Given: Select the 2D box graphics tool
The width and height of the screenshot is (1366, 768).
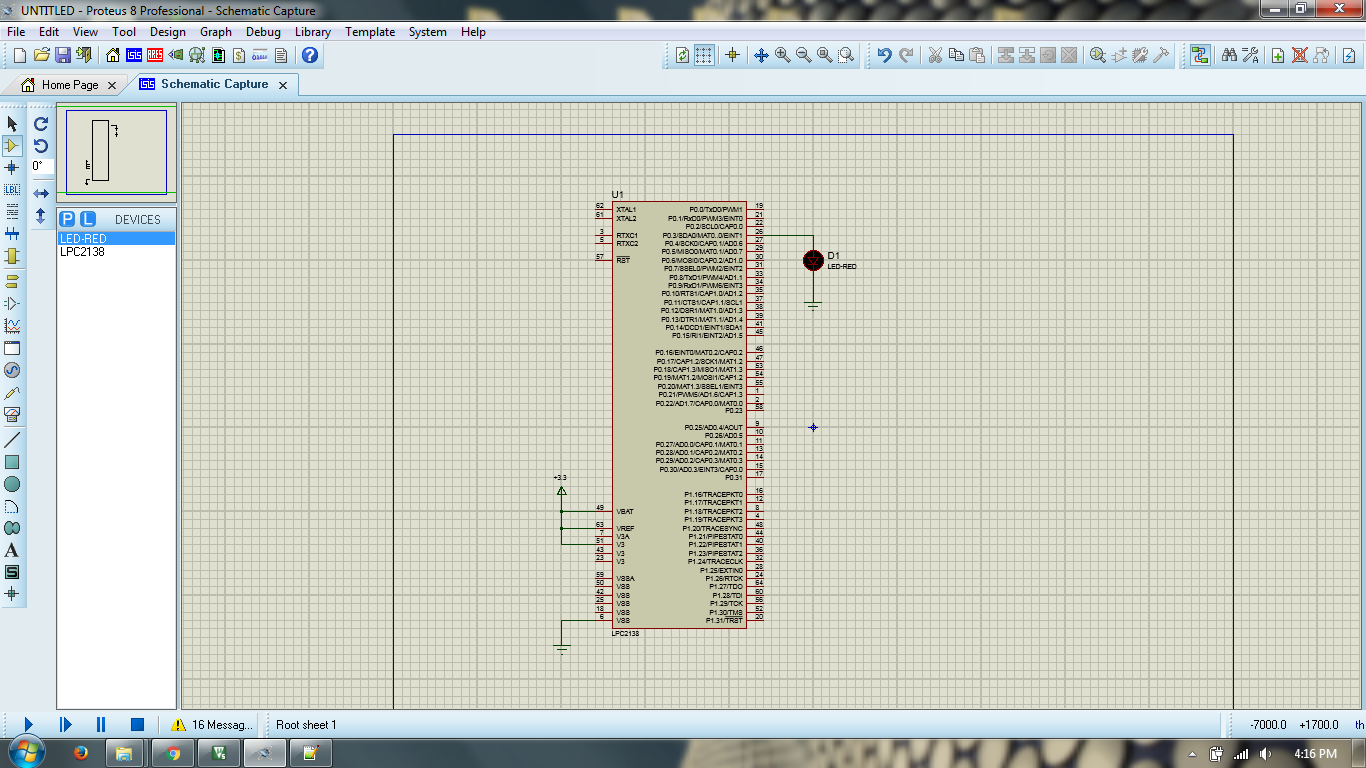Looking at the screenshot, I should click(x=12, y=462).
